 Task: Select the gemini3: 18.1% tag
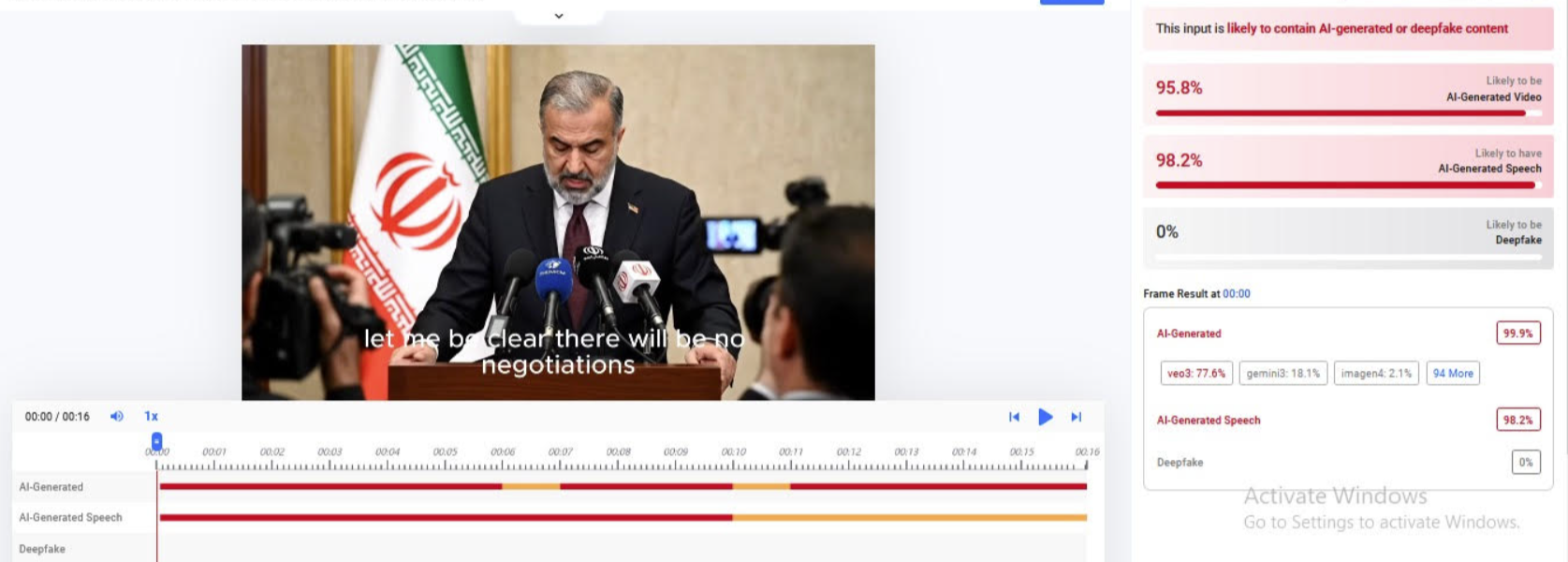[x=1283, y=373]
